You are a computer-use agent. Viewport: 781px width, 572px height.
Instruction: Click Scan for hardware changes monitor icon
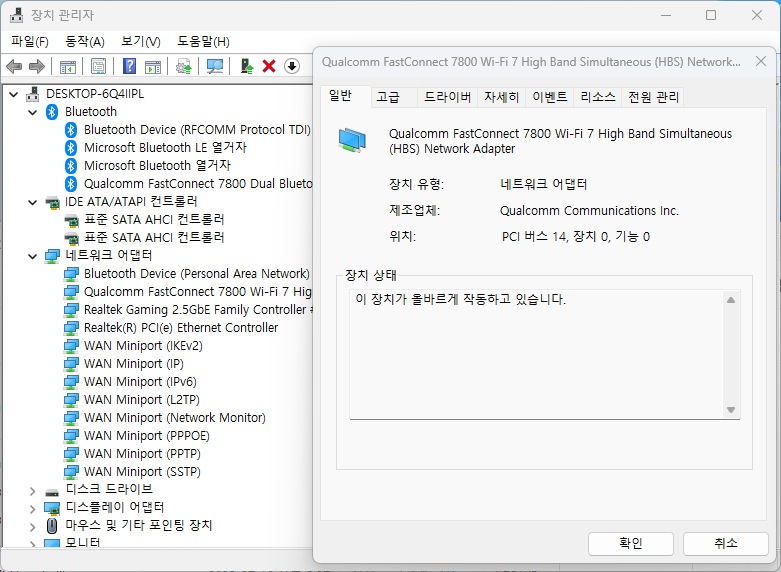click(215, 66)
